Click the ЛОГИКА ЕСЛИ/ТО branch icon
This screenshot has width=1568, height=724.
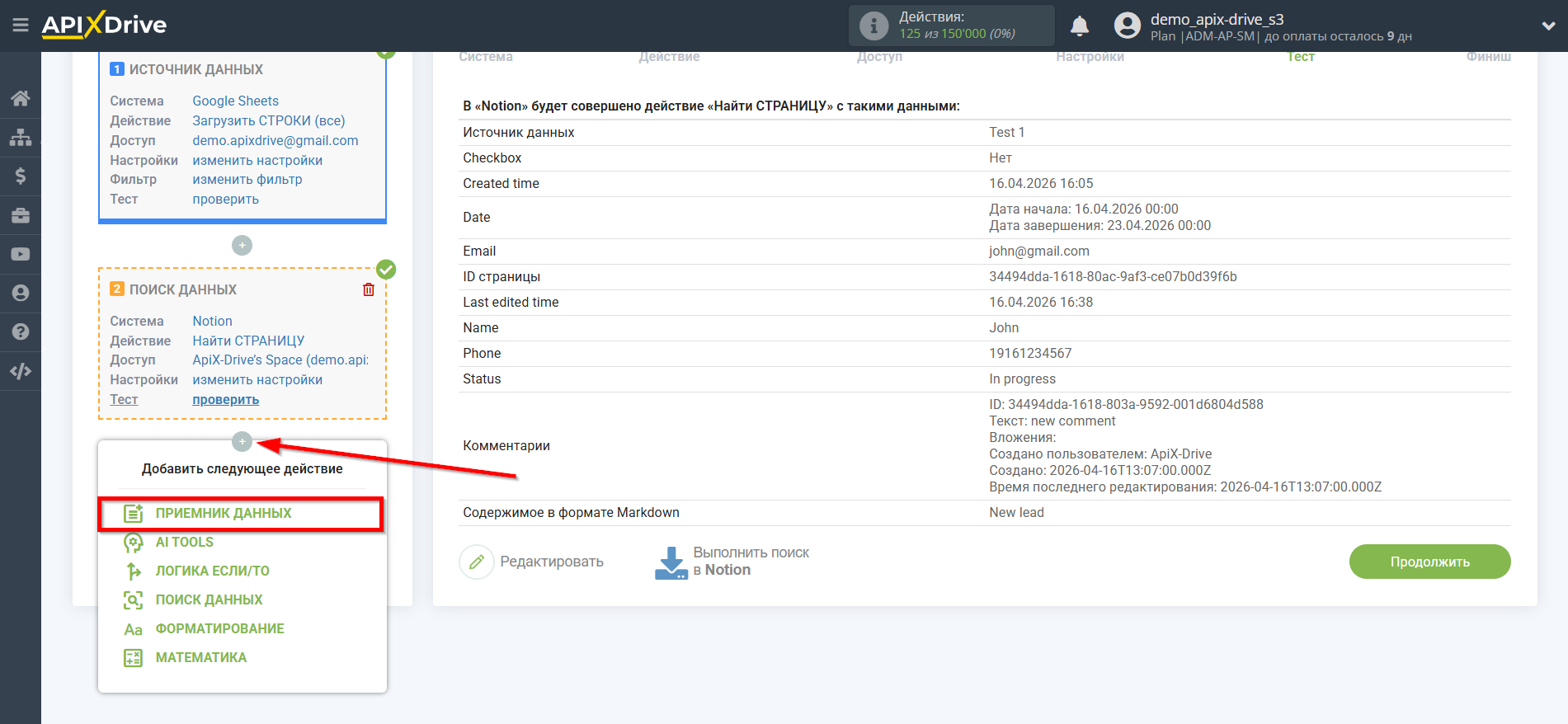(x=133, y=571)
